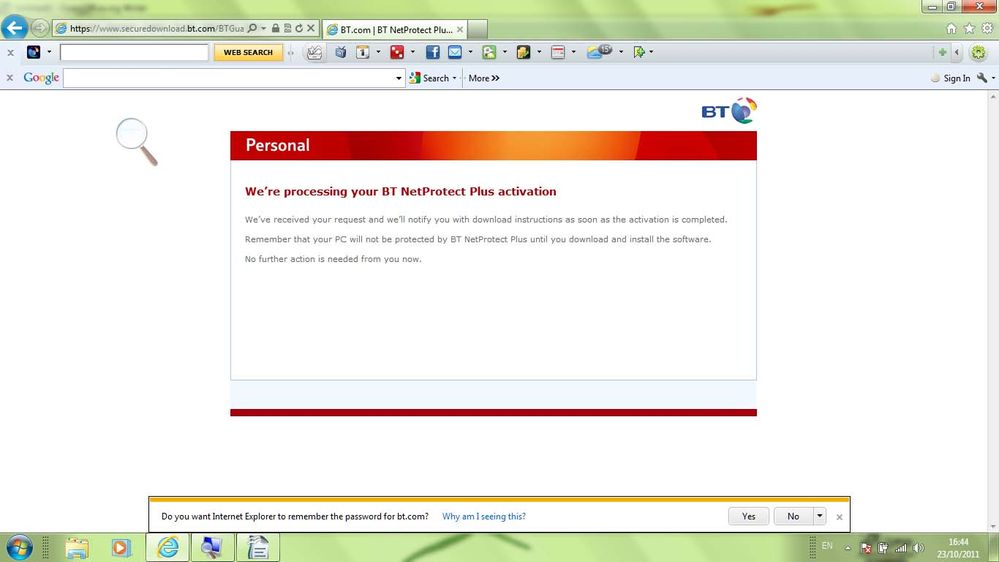Open the 'Why am I seeing this?' link
Image resolution: width=999 pixels, height=562 pixels.
click(x=484, y=516)
